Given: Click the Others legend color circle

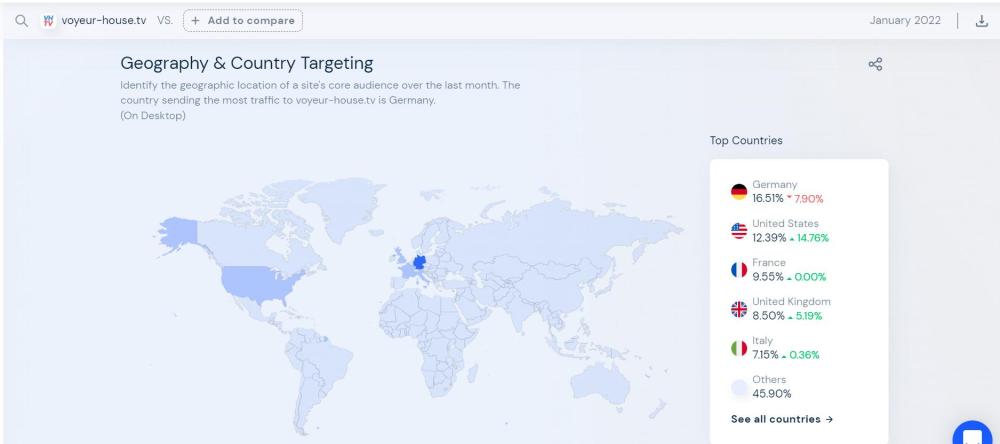Looking at the screenshot, I should point(739,387).
